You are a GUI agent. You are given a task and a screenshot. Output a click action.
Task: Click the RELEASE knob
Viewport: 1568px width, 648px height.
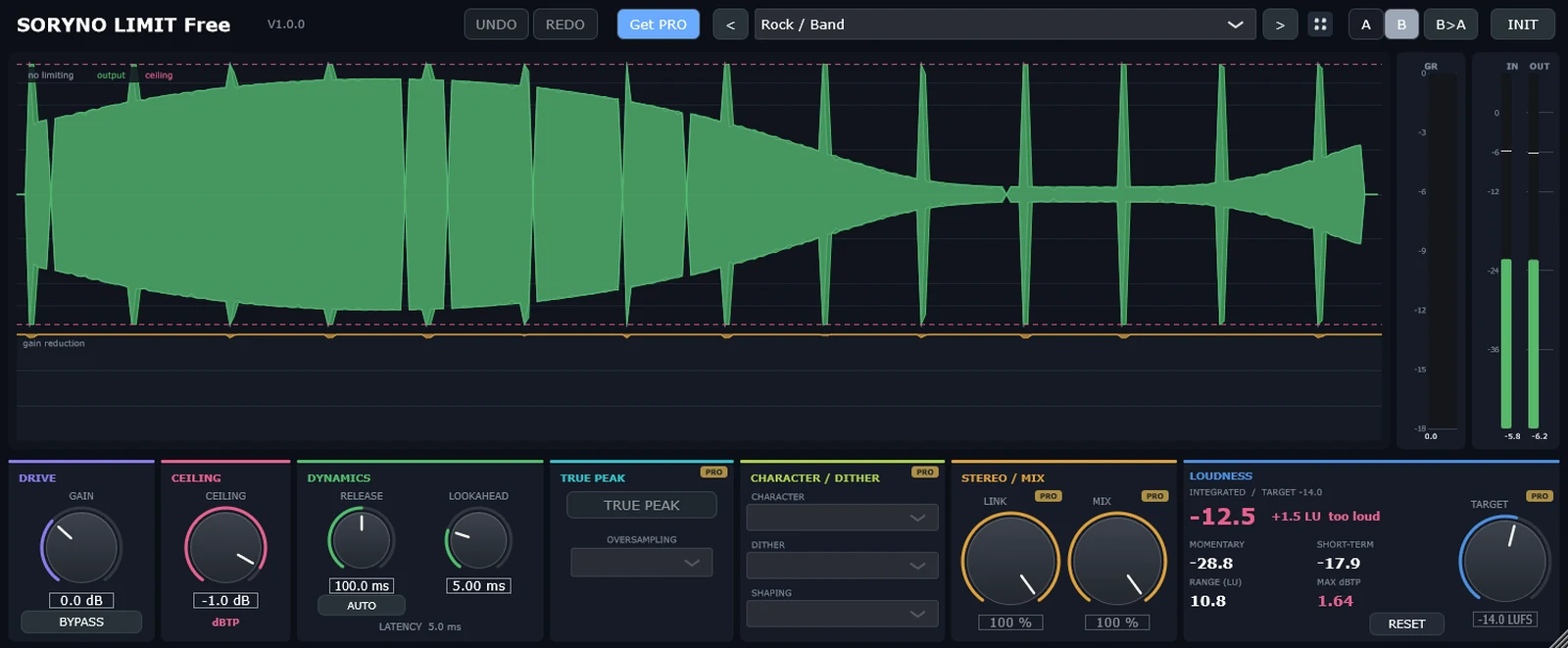[x=362, y=539]
